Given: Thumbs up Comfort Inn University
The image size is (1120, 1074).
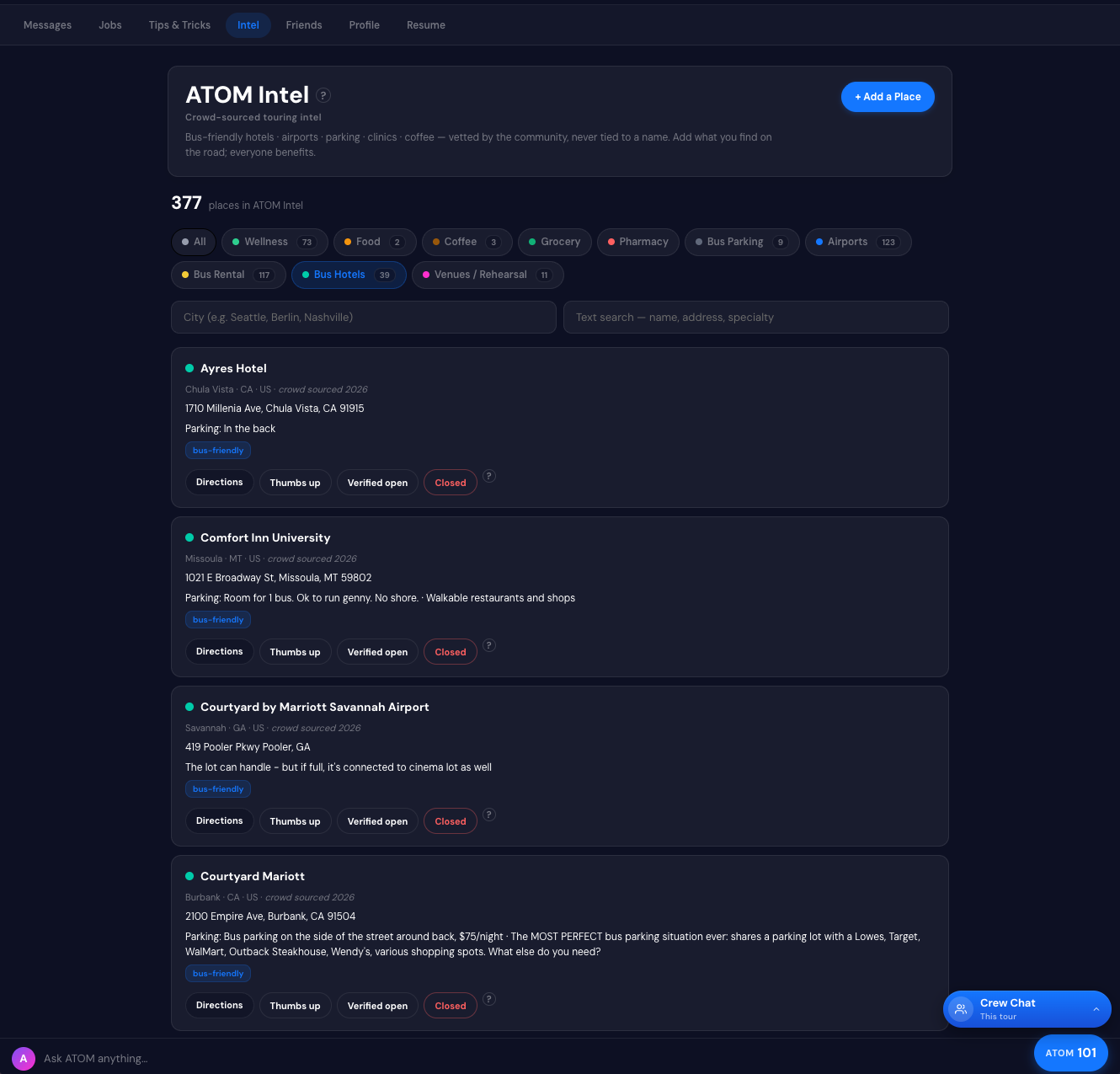Looking at the screenshot, I should pos(296,652).
